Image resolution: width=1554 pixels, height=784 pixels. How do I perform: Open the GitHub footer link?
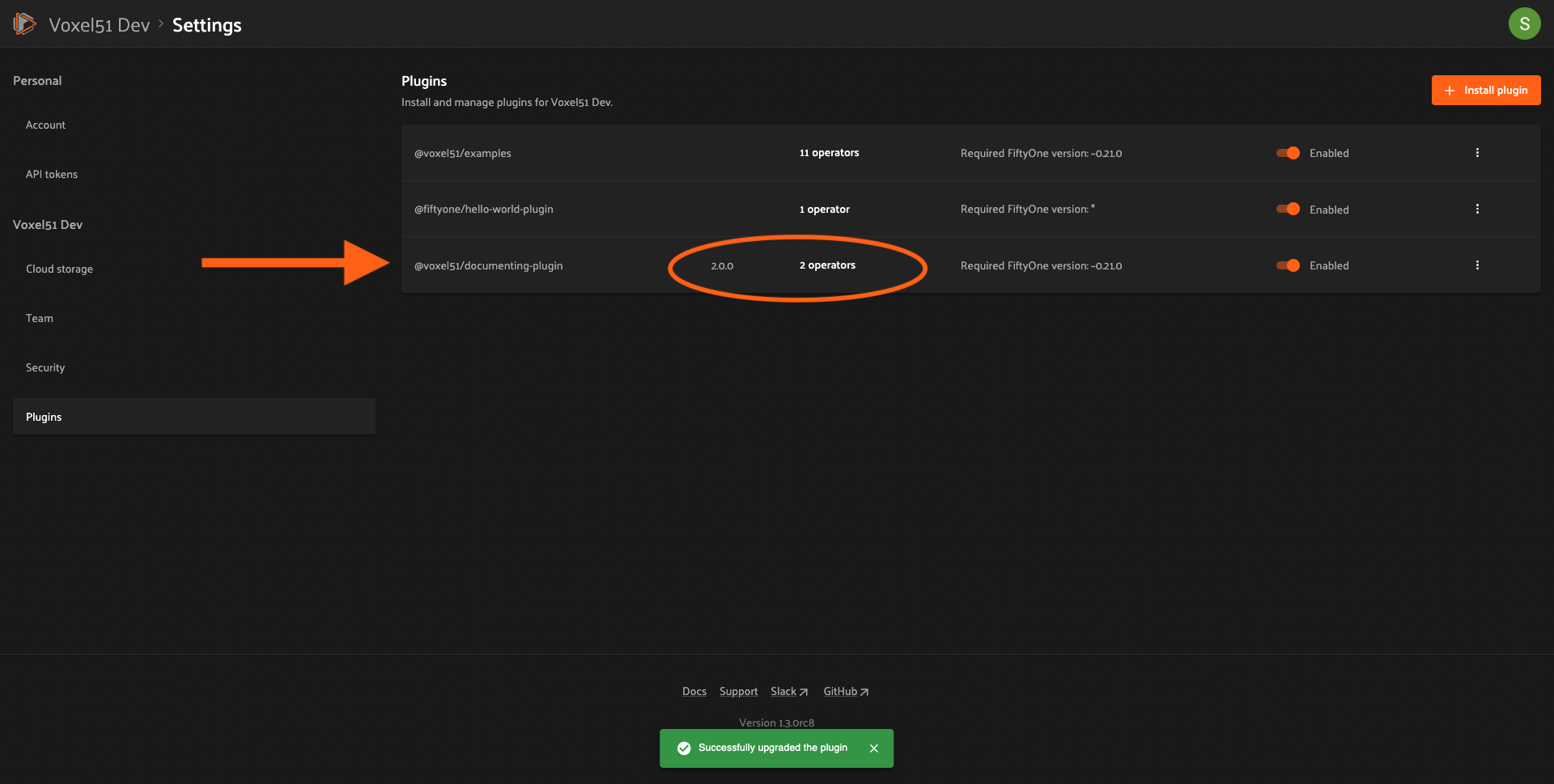click(x=846, y=691)
